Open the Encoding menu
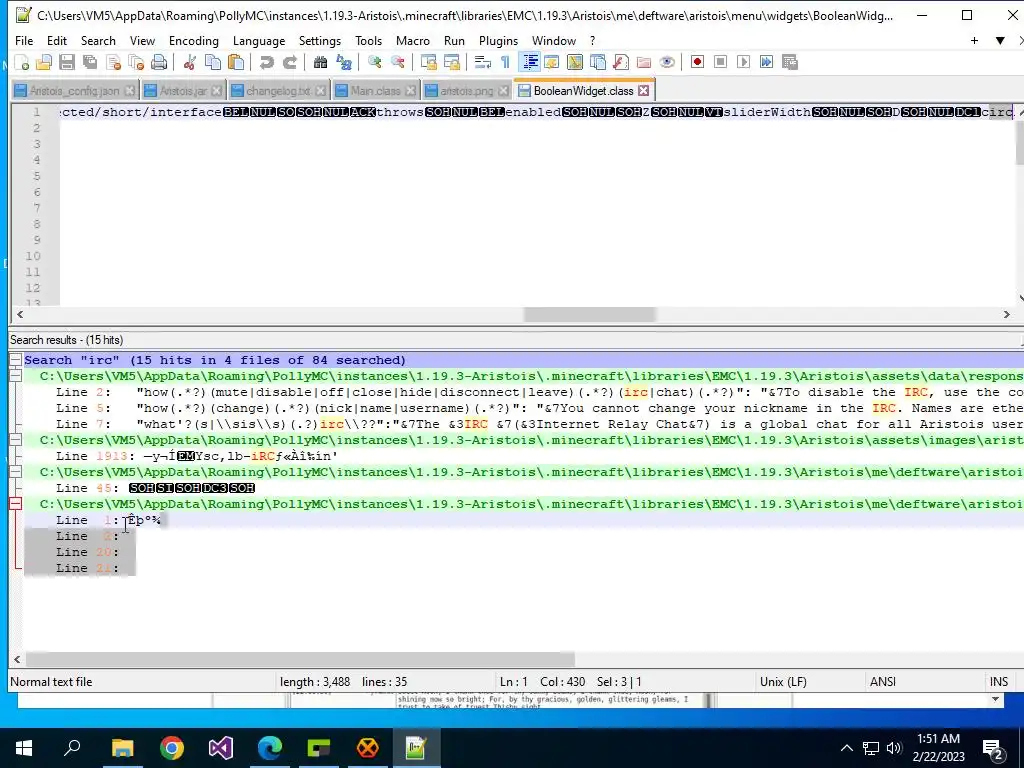Image resolution: width=1024 pixels, height=768 pixels. point(193,40)
